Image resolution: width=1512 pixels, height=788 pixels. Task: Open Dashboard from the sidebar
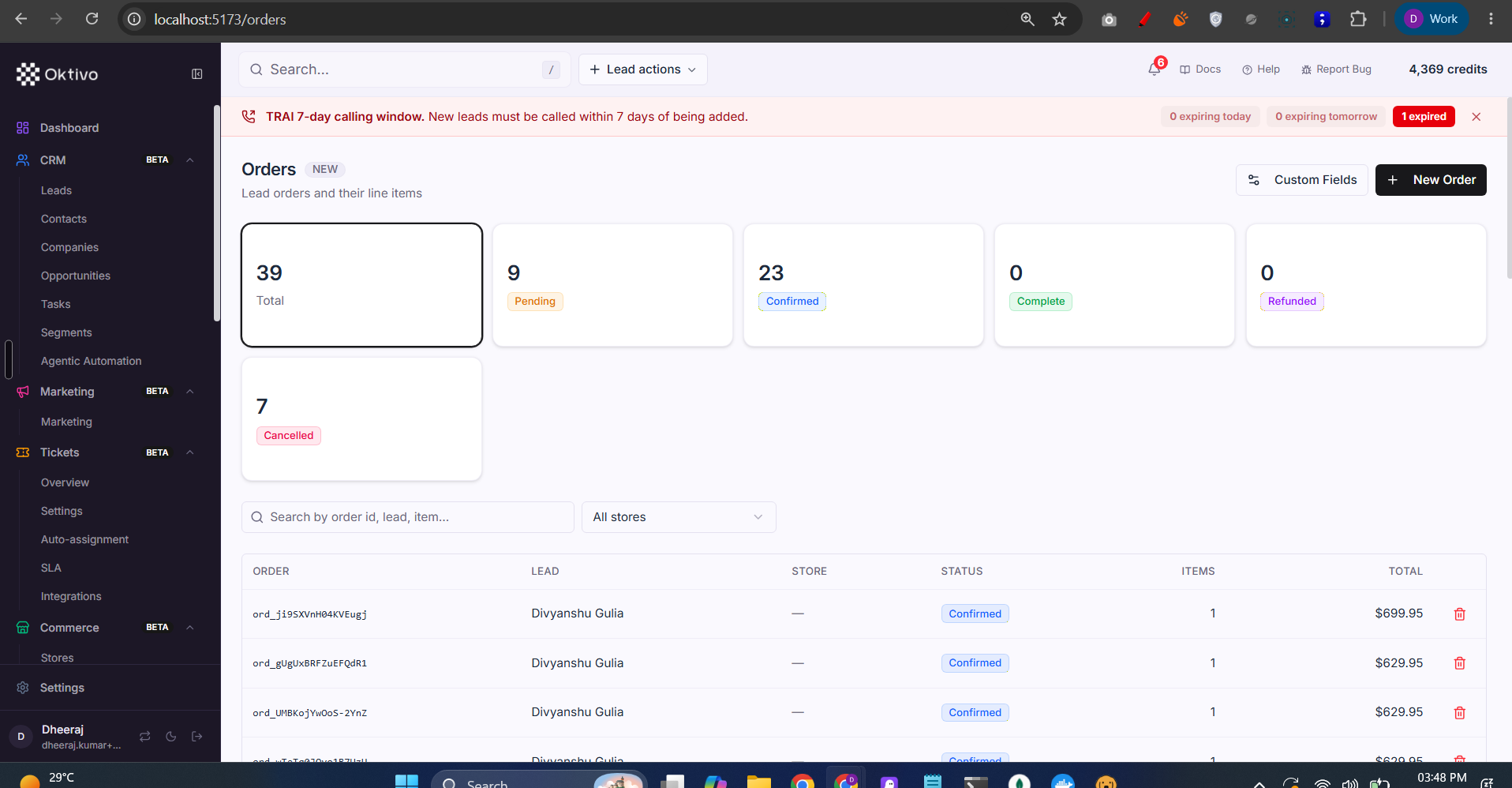tap(69, 128)
